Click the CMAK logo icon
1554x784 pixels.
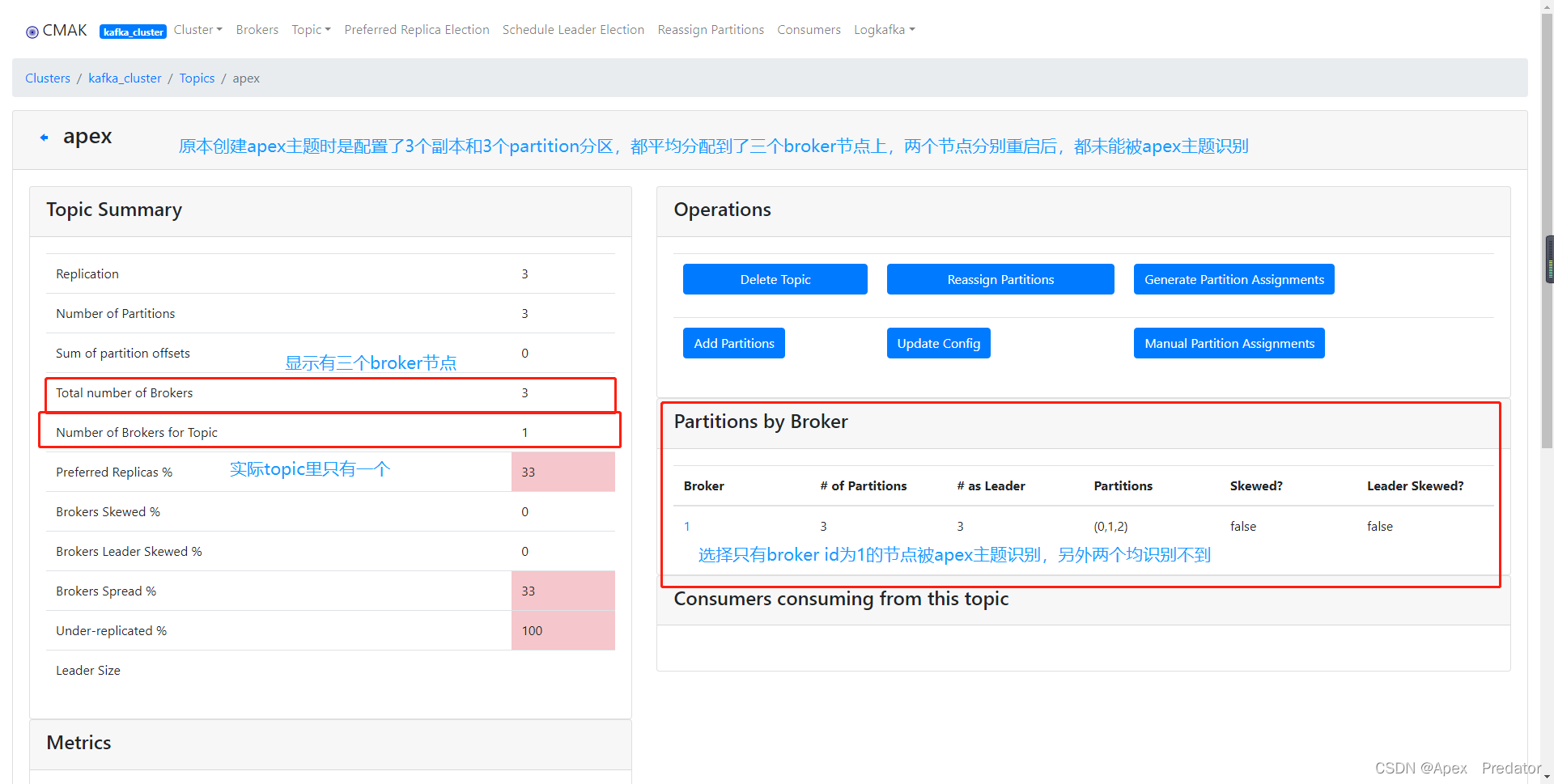tap(32, 32)
